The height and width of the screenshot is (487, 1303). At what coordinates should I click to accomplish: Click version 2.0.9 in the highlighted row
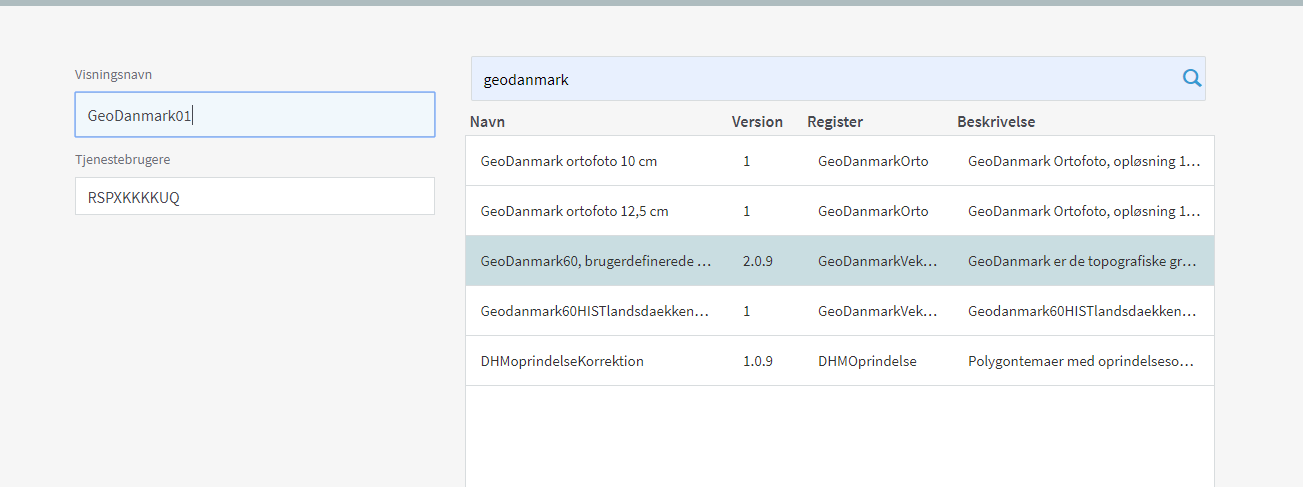(x=758, y=261)
